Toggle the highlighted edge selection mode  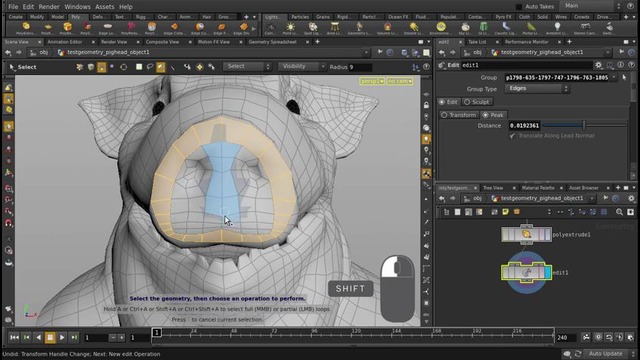click(102, 67)
